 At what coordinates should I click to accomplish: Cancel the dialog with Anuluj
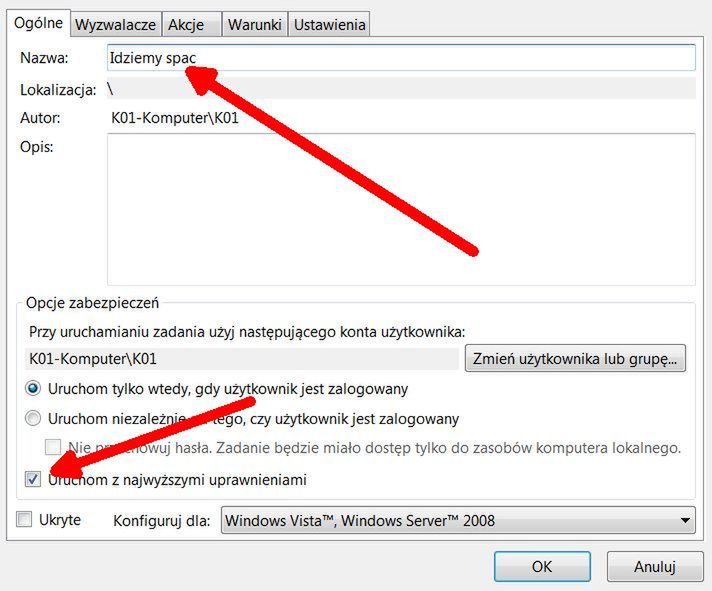655,566
